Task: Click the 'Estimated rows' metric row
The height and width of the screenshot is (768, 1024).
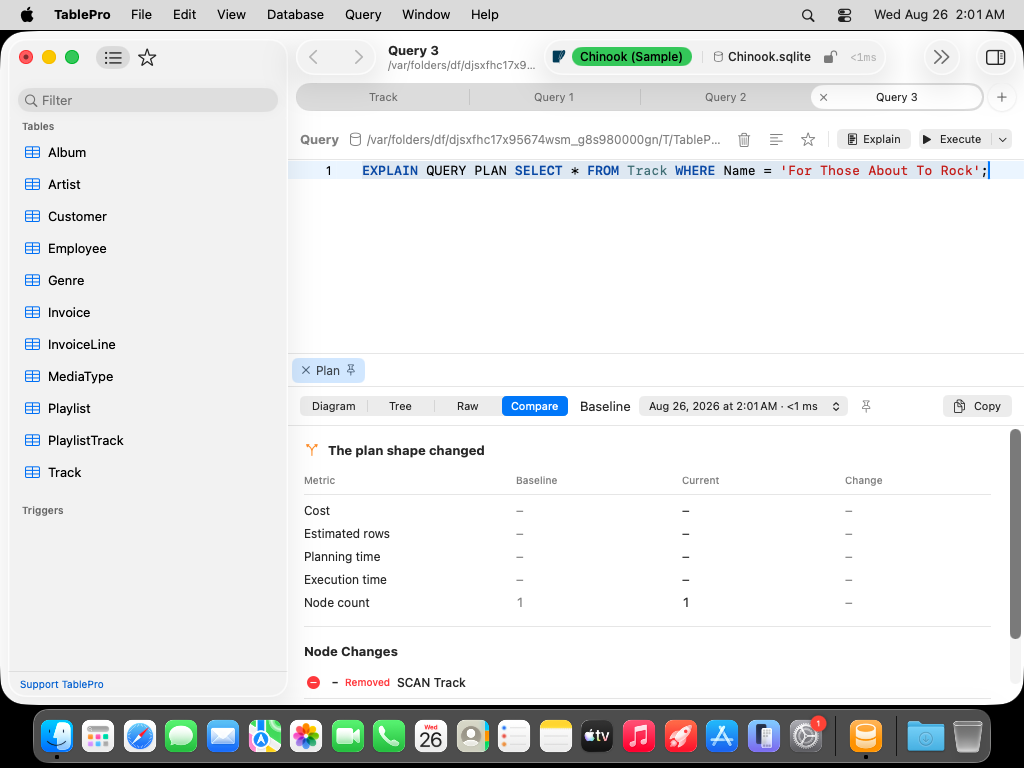Action: pos(647,534)
